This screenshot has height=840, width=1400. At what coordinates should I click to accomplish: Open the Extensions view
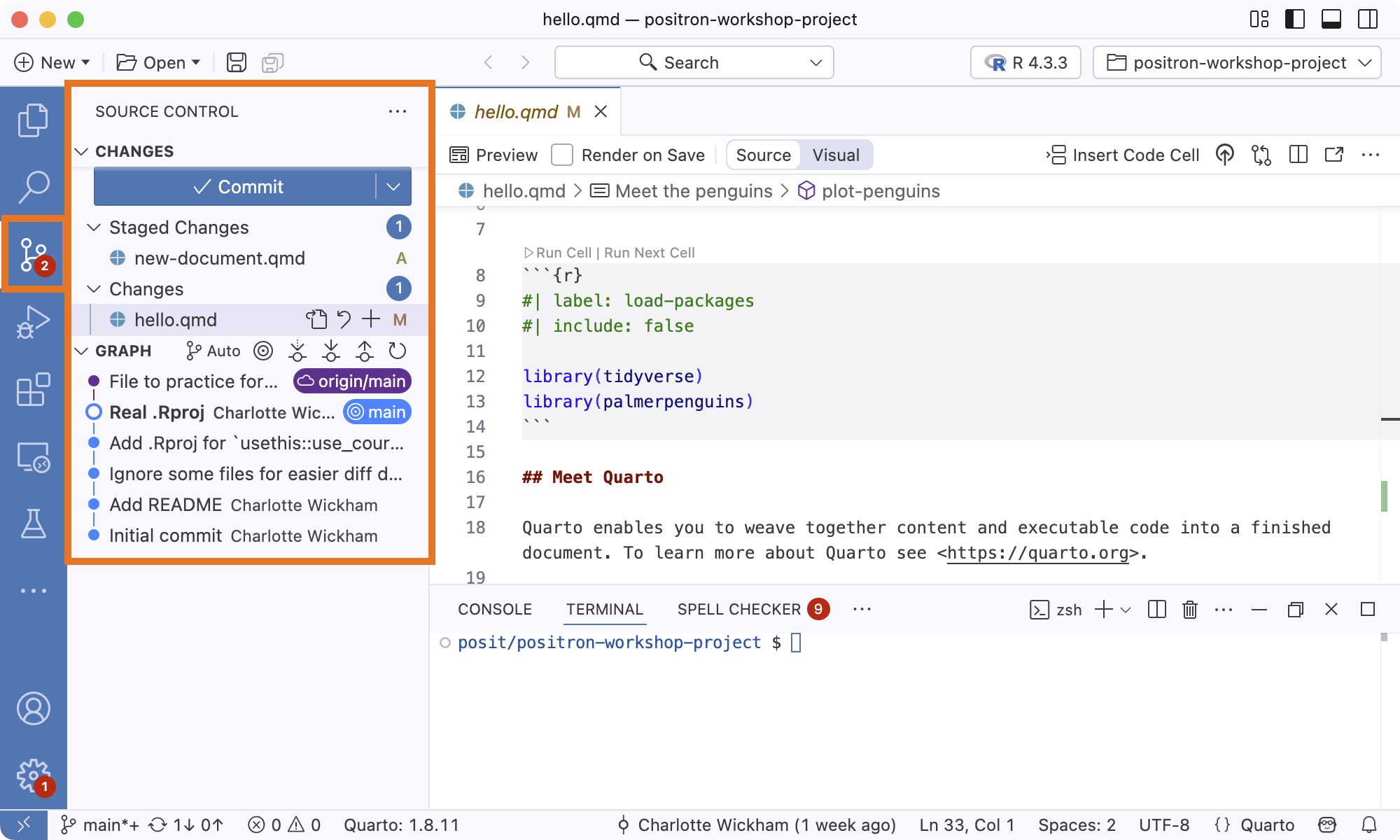33,389
